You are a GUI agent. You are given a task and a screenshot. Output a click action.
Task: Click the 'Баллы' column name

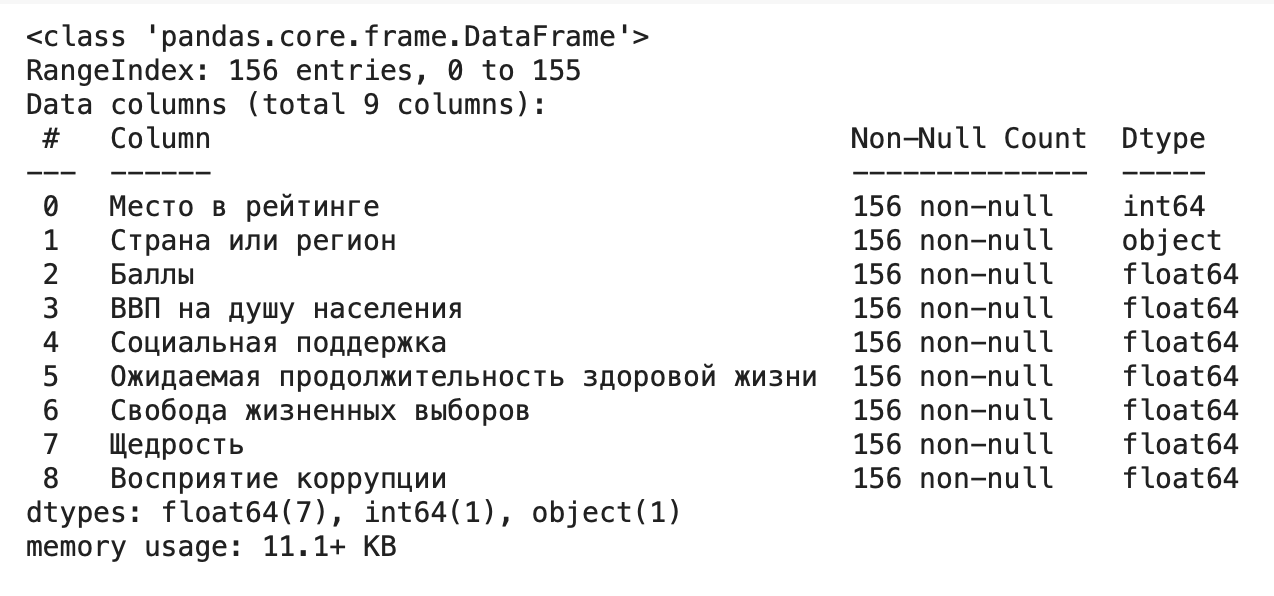point(152,275)
